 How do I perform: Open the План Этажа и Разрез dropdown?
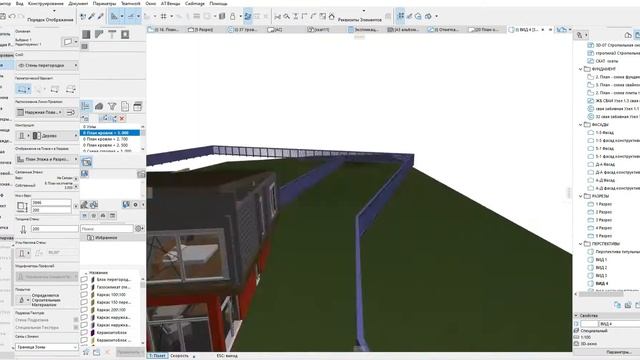(47, 159)
